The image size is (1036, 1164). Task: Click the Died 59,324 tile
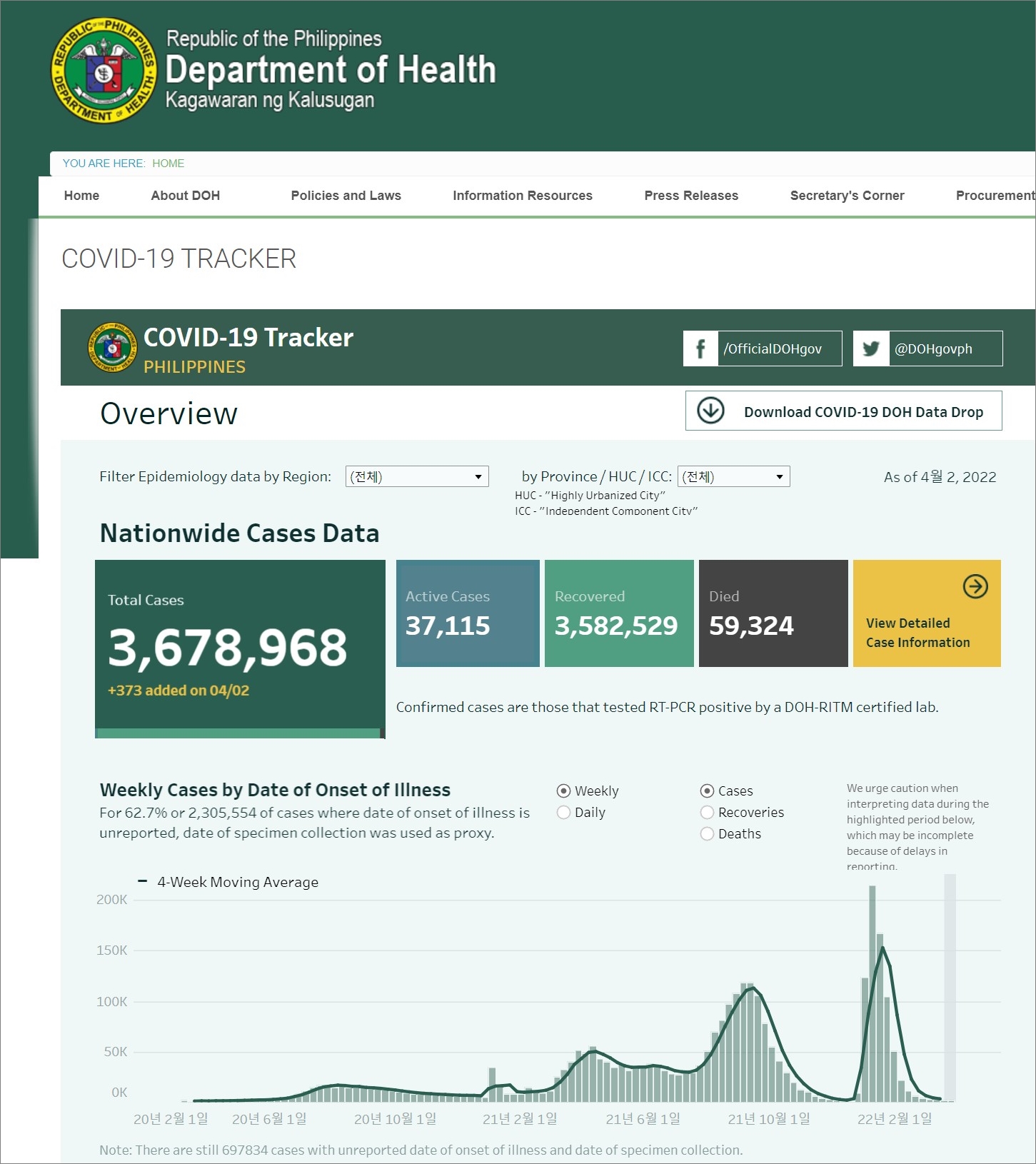773,613
